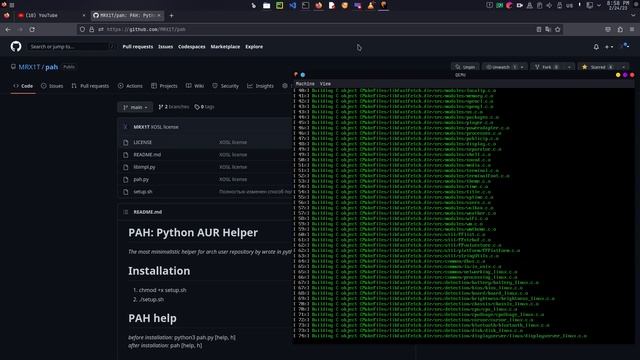Viewport: 640px width, 360px height.
Task: Open the README.md file in file list
Action: [147, 155]
